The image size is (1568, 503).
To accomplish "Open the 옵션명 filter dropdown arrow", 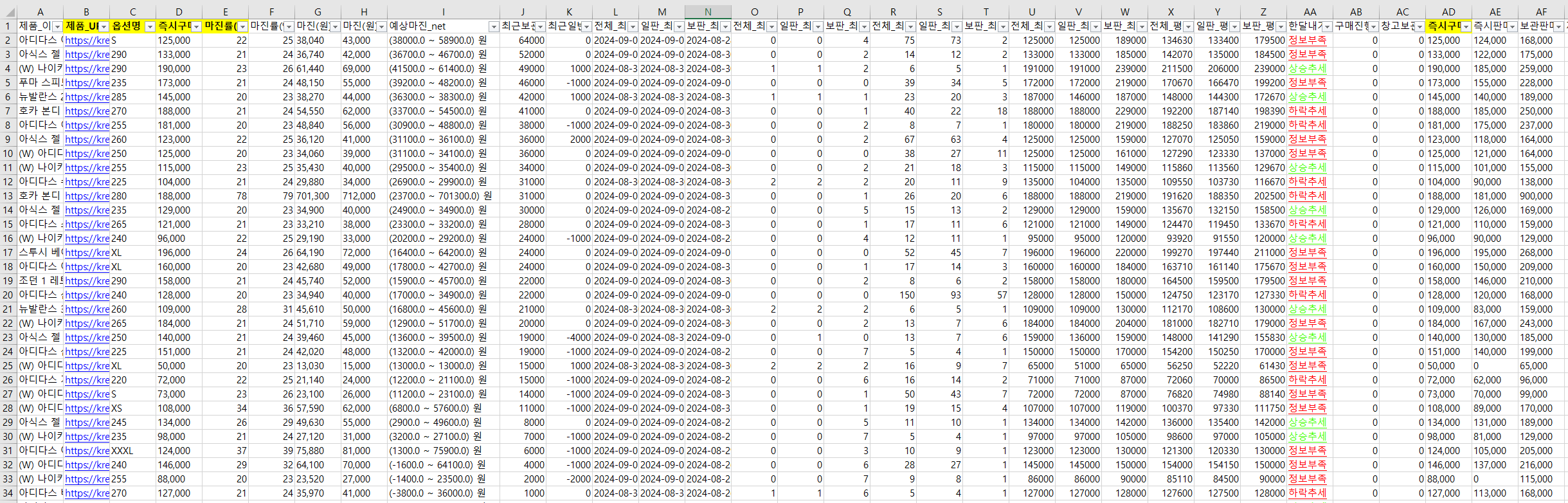I will click(x=150, y=26).
